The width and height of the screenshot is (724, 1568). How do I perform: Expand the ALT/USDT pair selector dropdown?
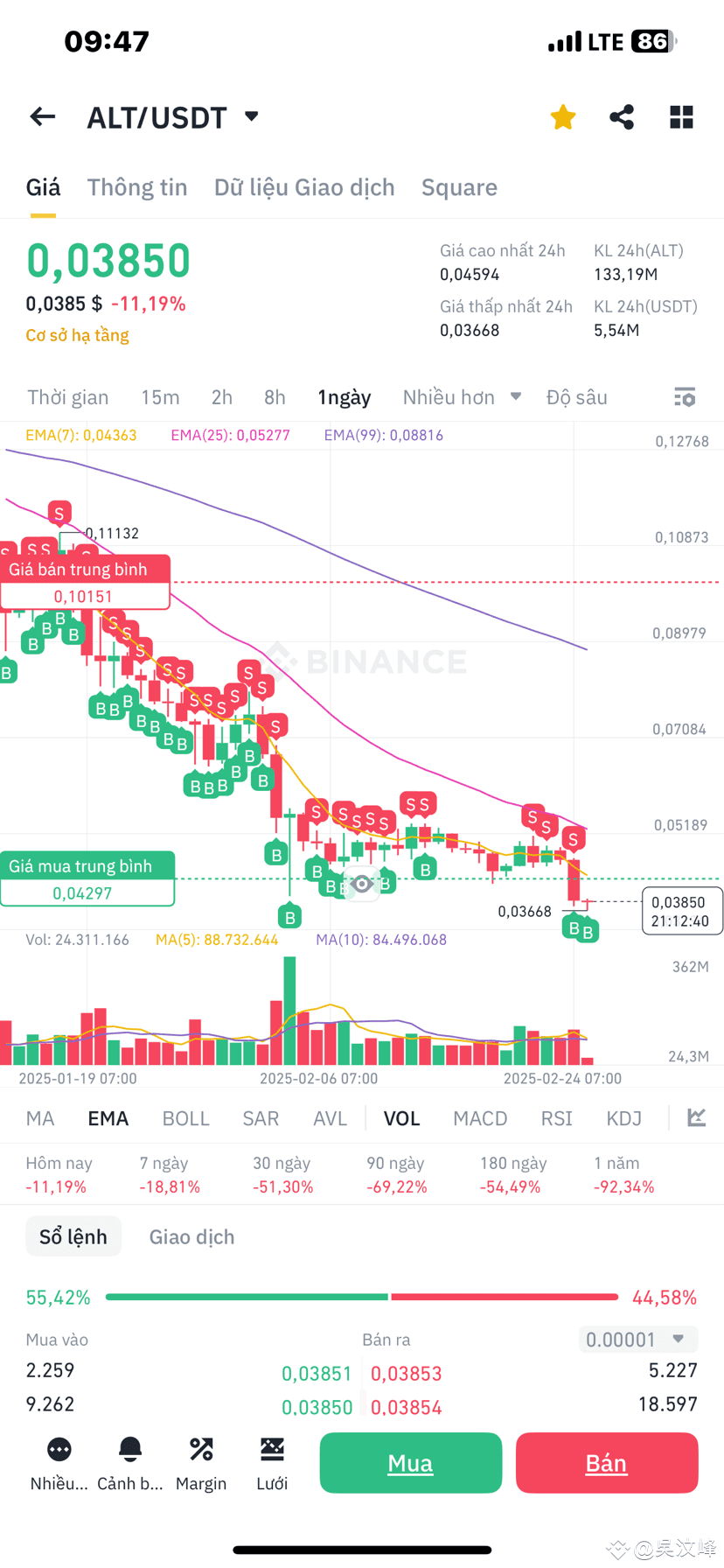pyautogui.click(x=250, y=116)
